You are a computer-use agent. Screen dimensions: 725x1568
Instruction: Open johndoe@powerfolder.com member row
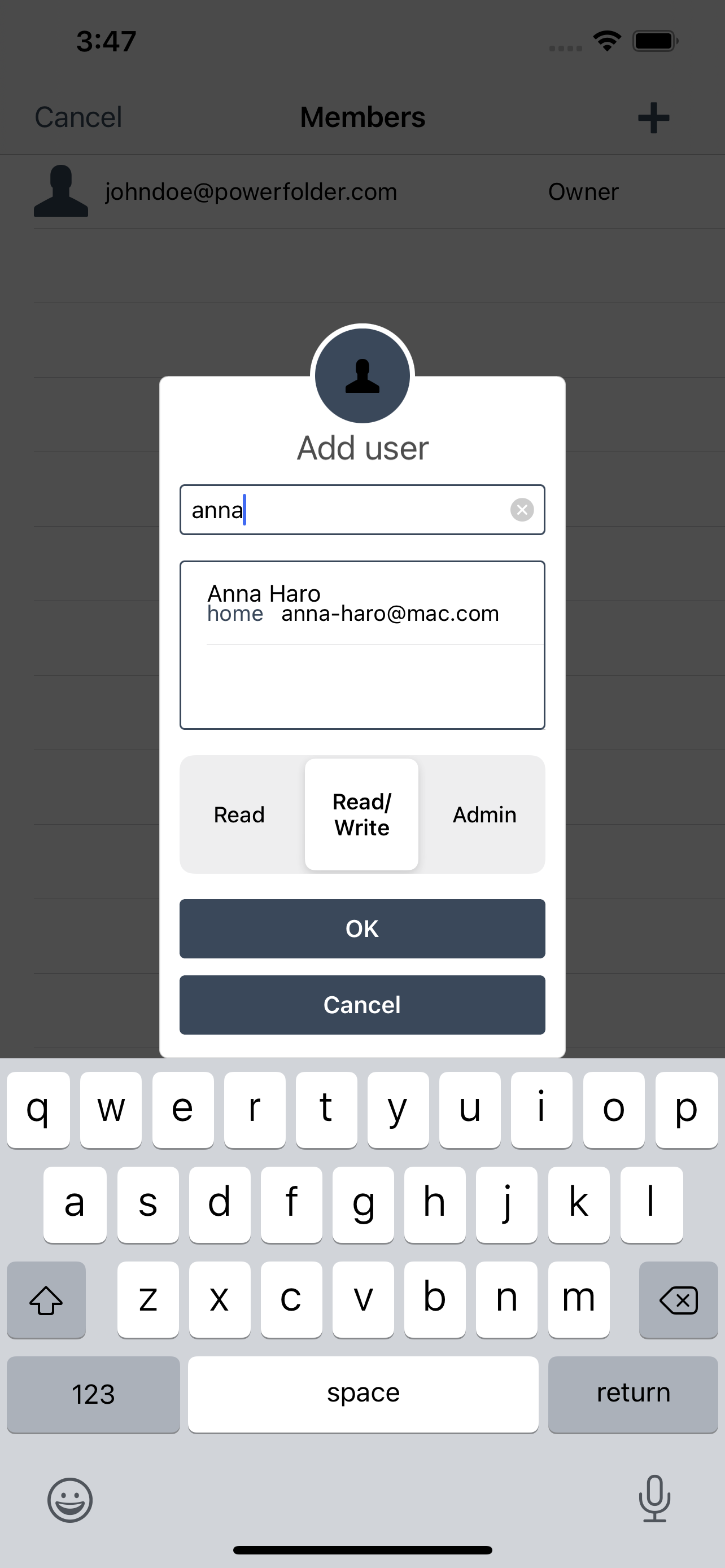point(377,192)
